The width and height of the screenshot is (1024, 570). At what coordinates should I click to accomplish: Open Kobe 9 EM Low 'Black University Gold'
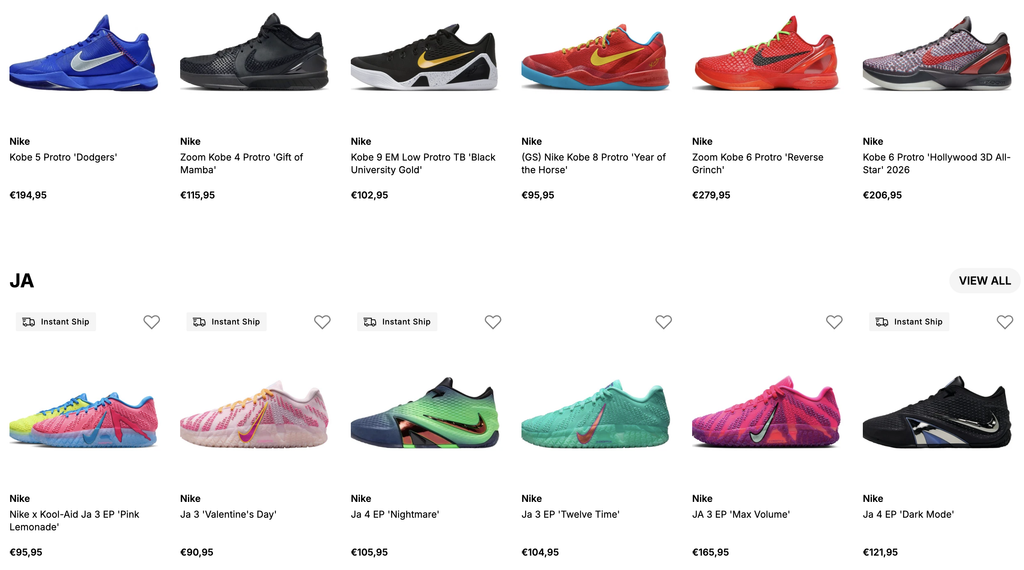[x=423, y=163]
